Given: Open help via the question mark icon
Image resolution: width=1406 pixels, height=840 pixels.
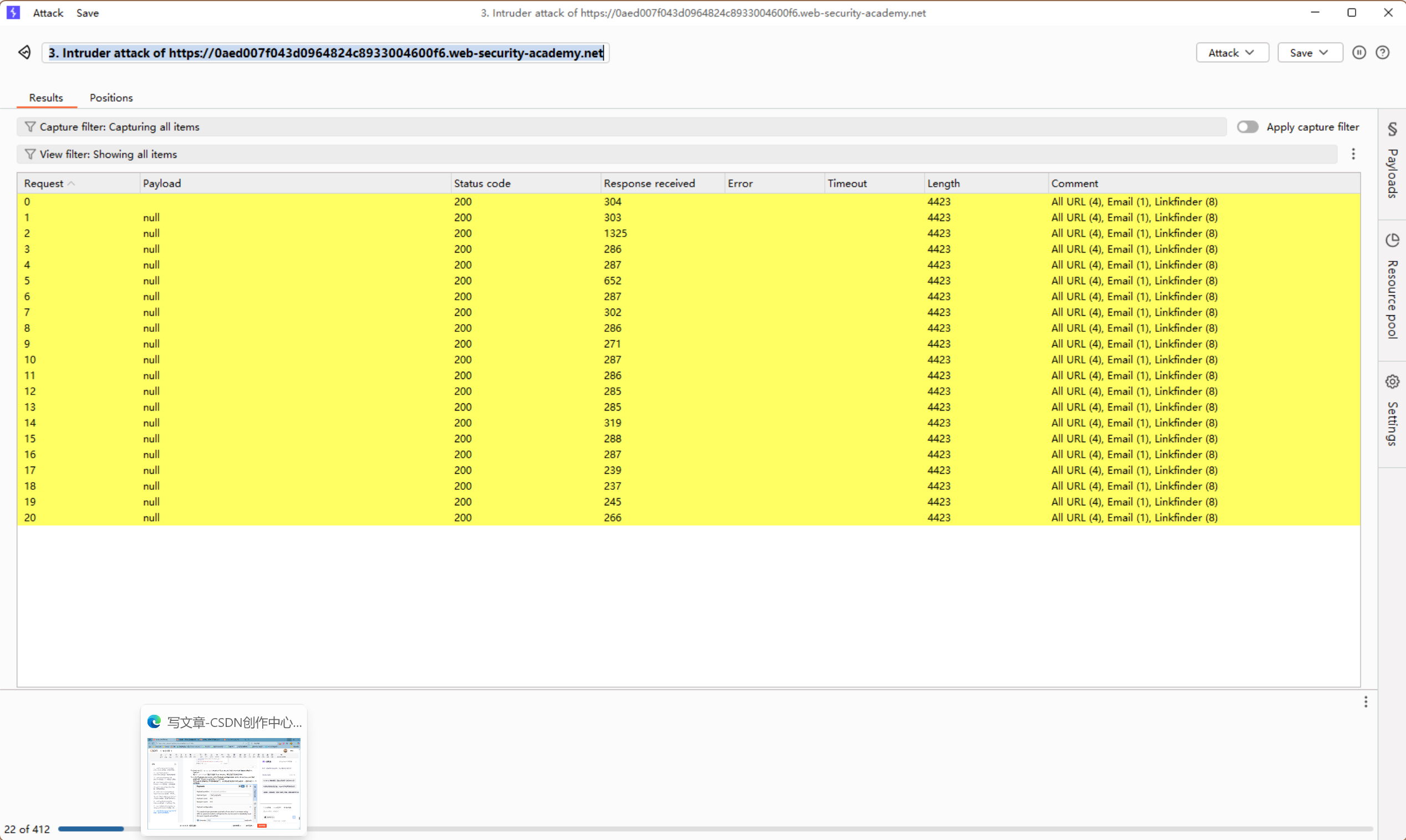Looking at the screenshot, I should click(1382, 53).
